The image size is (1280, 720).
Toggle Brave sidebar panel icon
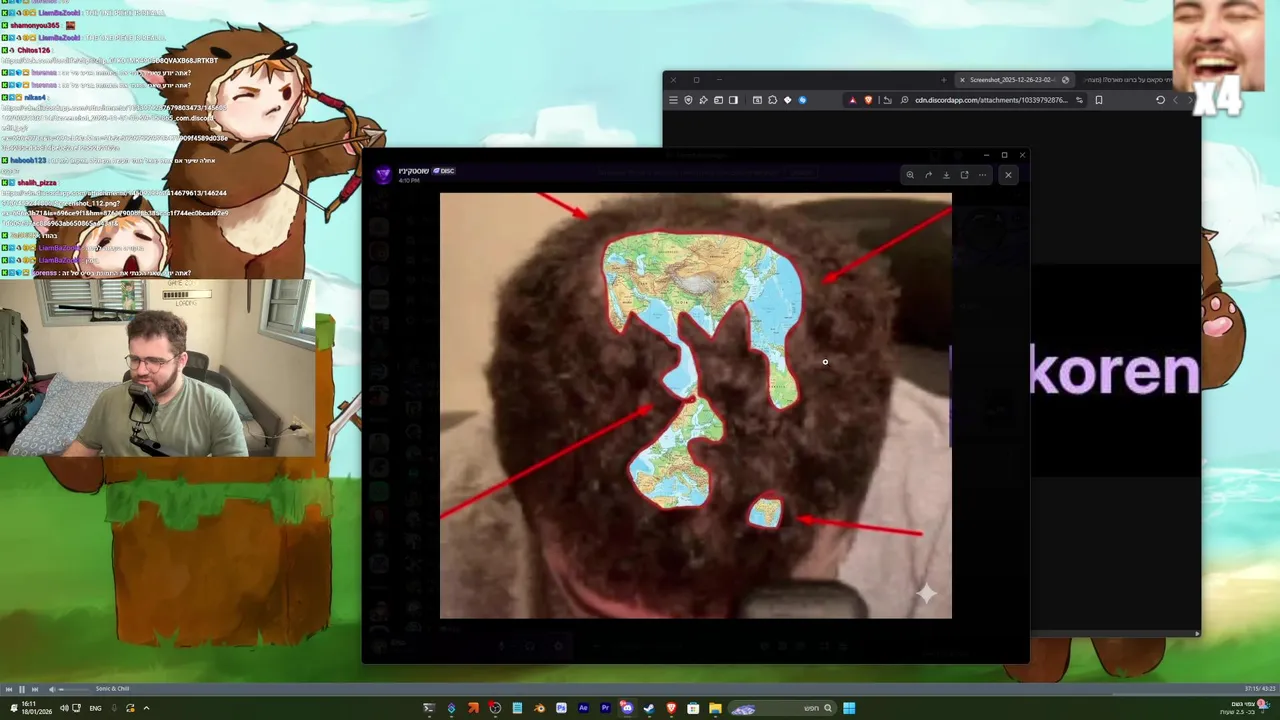(733, 100)
